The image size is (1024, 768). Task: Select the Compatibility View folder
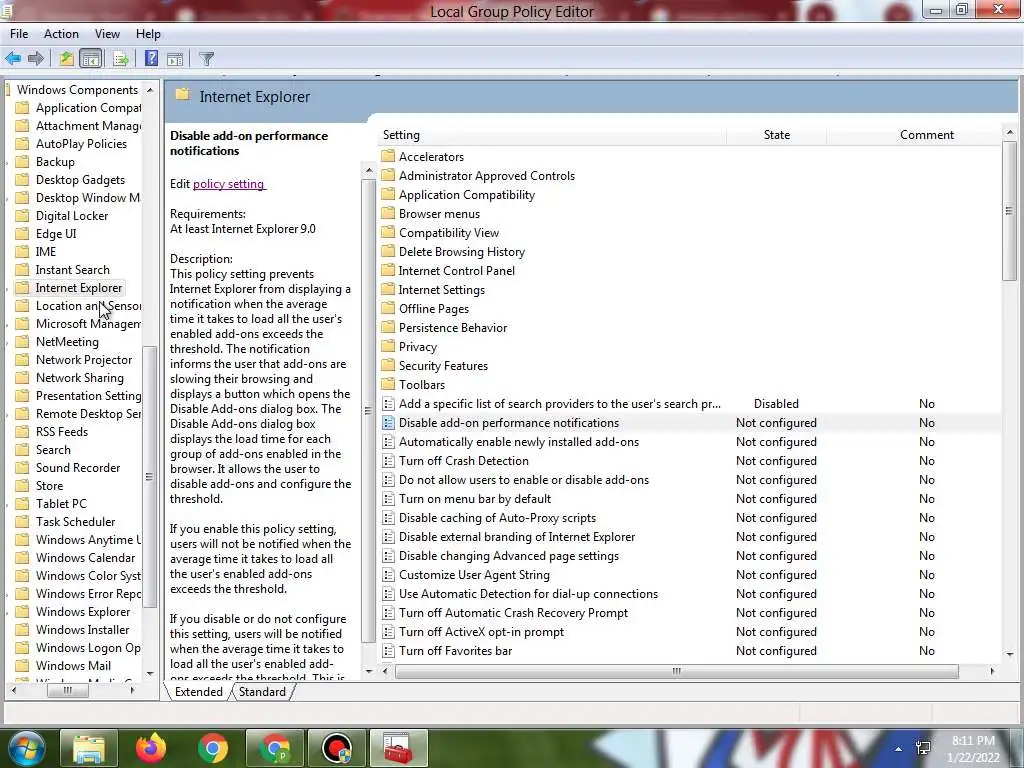point(449,232)
